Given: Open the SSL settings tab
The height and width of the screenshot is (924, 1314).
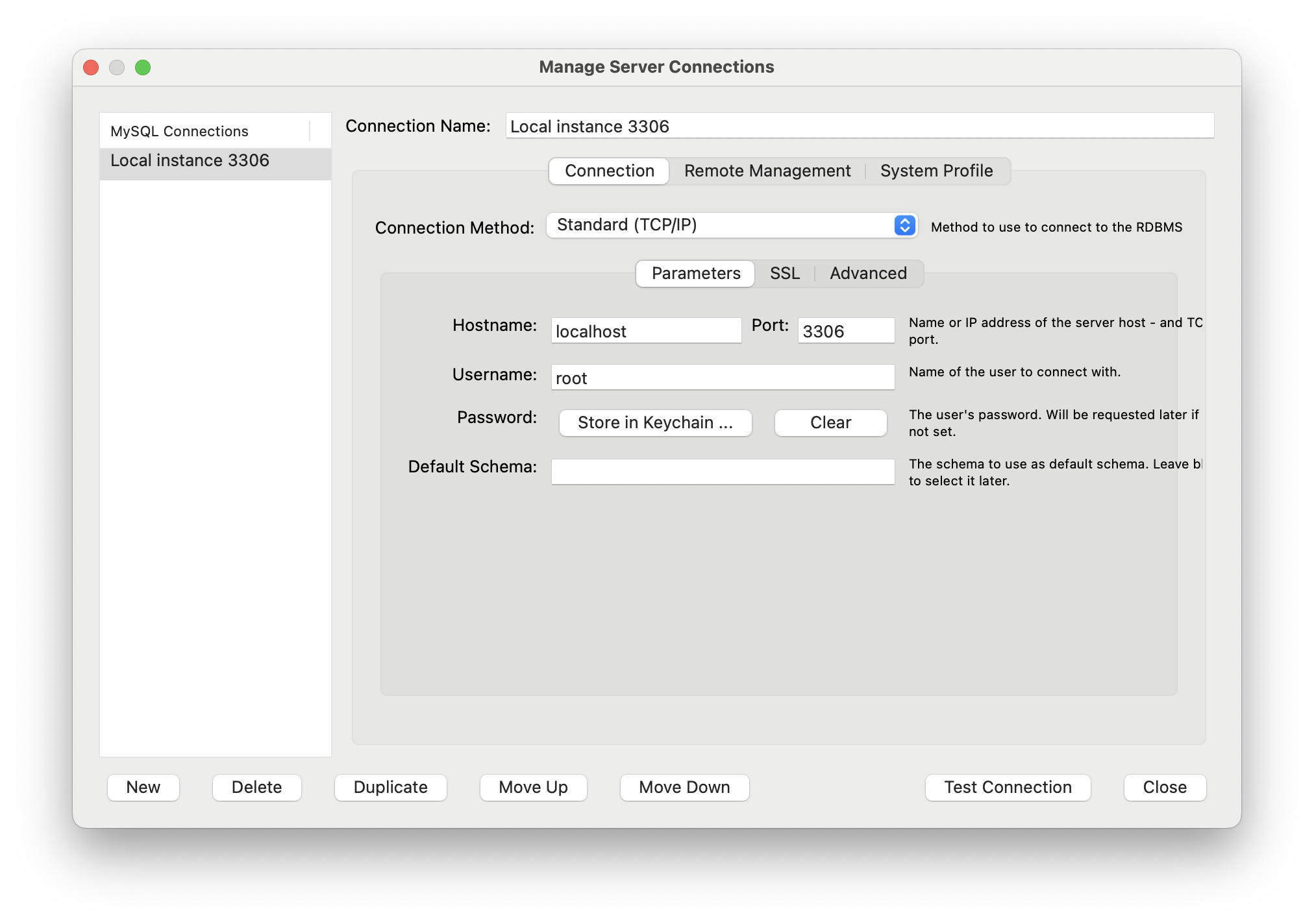Looking at the screenshot, I should click(x=784, y=273).
